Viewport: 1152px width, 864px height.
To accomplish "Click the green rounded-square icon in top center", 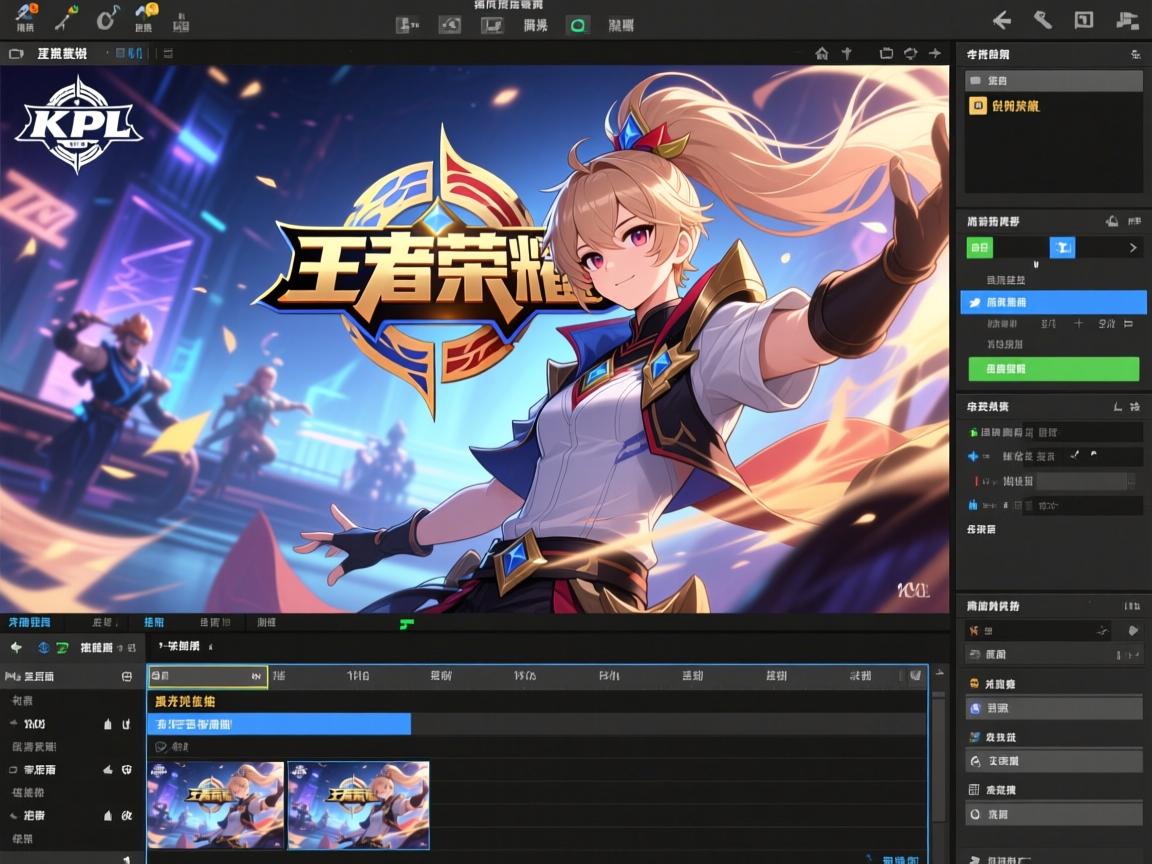I will coord(577,25).
